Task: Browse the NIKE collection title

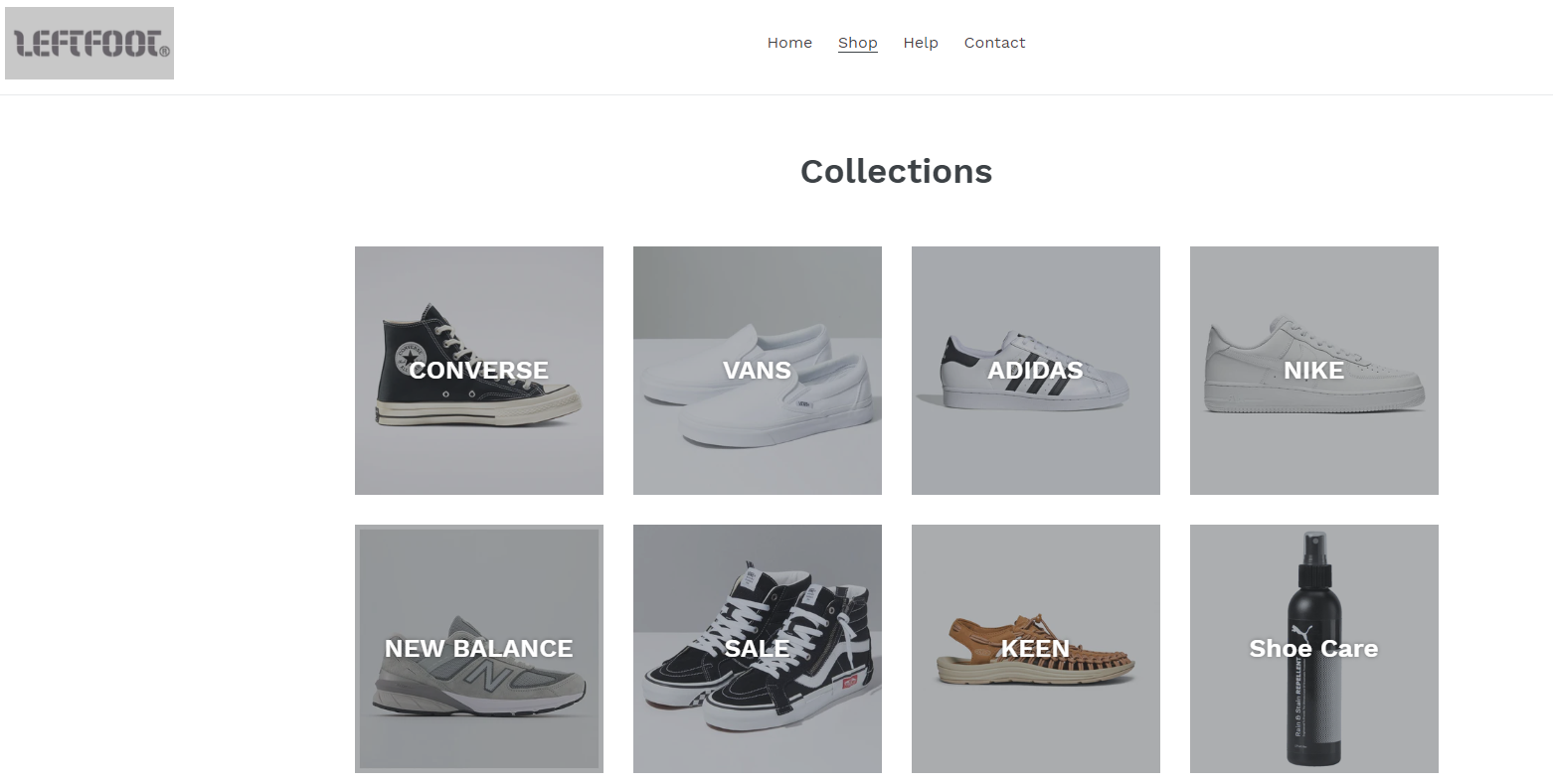Action: tap(1314, 371)
